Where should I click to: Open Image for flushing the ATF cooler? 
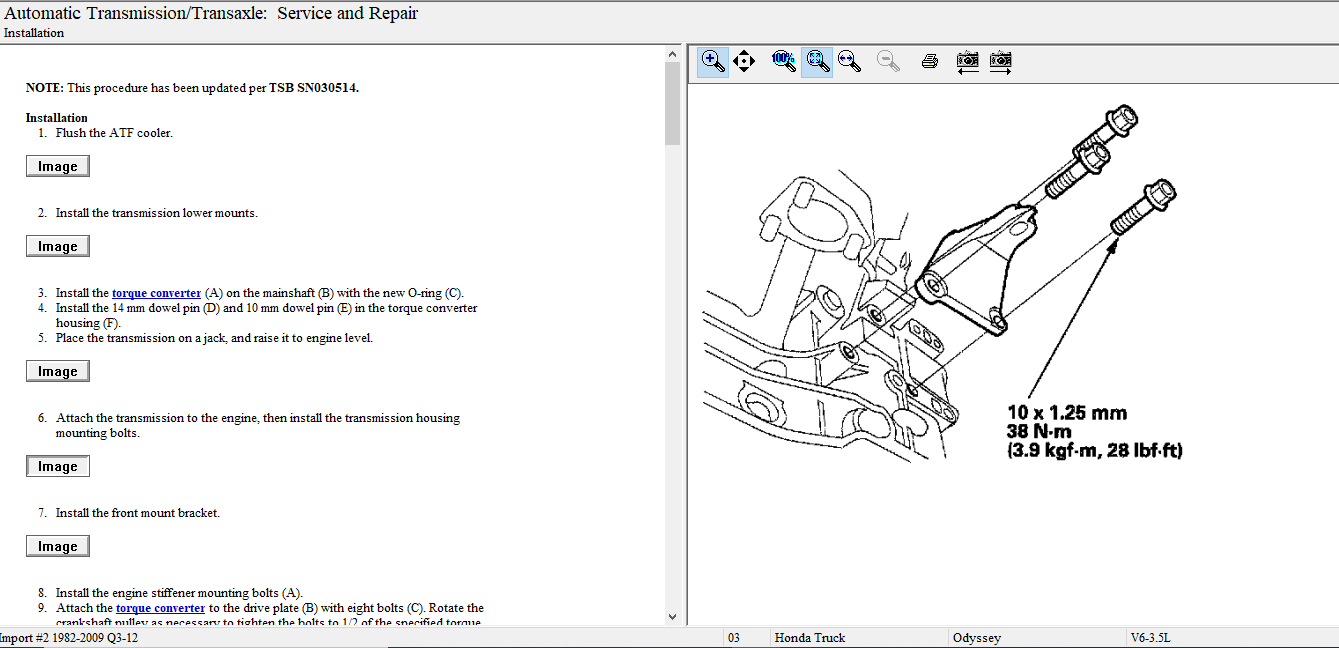point(58,167)
